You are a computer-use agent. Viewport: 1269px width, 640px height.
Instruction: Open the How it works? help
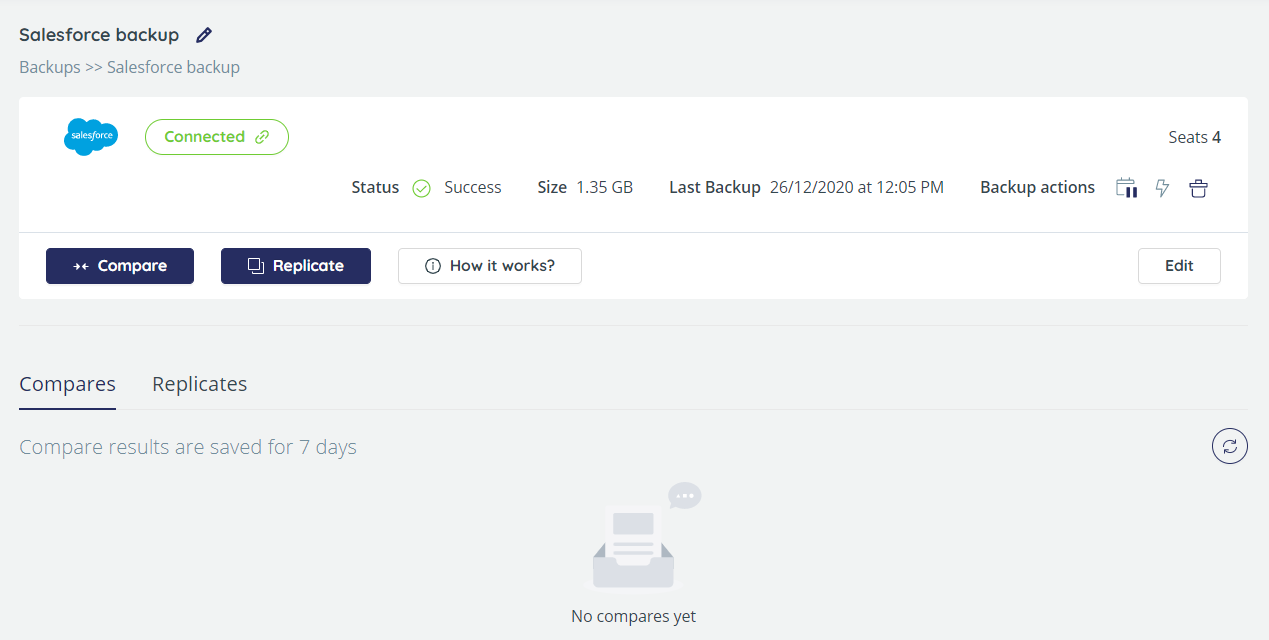click(490, 266)
